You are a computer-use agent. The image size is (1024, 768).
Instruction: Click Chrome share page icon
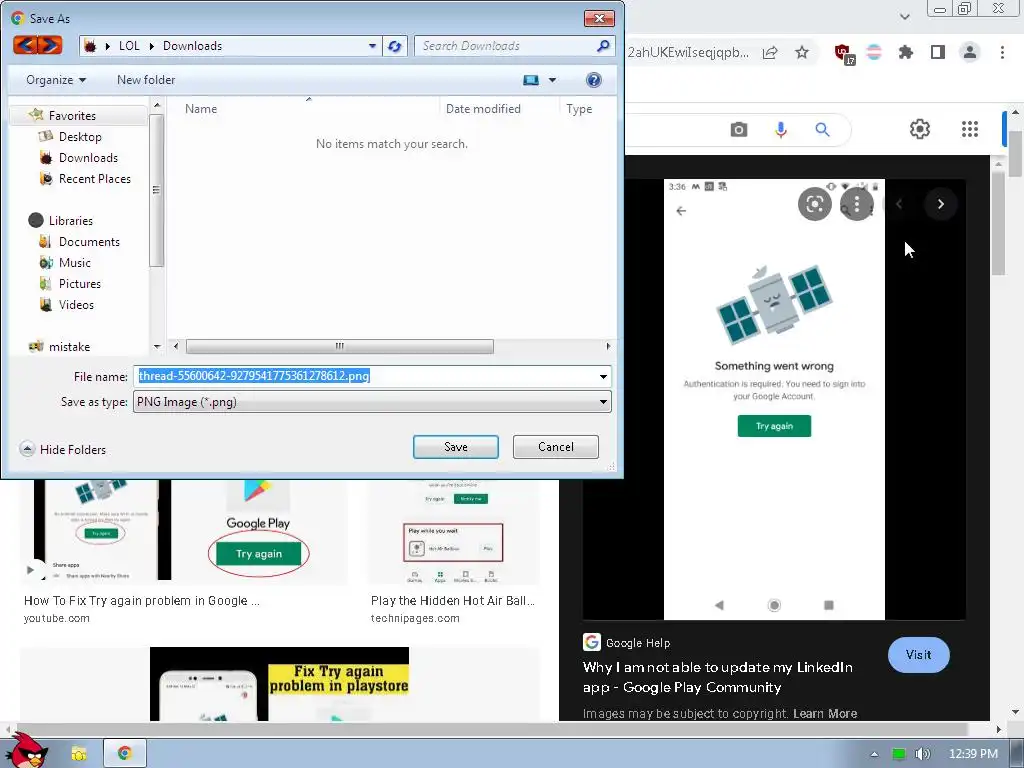click(x=770, y=52)
